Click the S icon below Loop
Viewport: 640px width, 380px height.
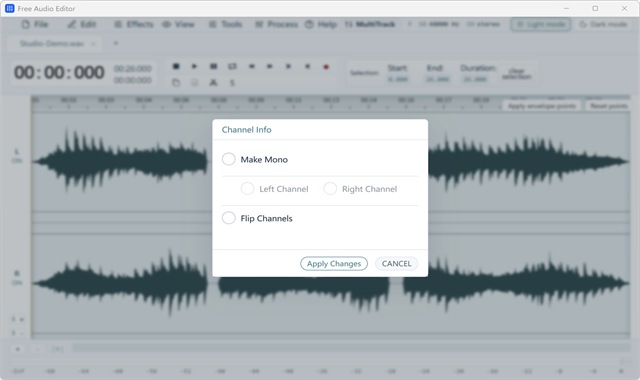pyautogui.click(x=232, y=83)
